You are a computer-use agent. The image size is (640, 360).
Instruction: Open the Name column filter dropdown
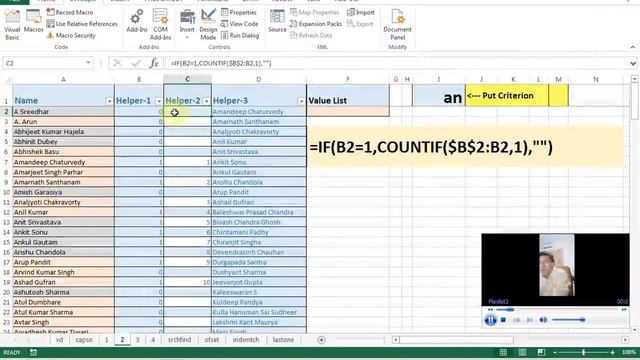pyautogui.click(x=109, y=101)
